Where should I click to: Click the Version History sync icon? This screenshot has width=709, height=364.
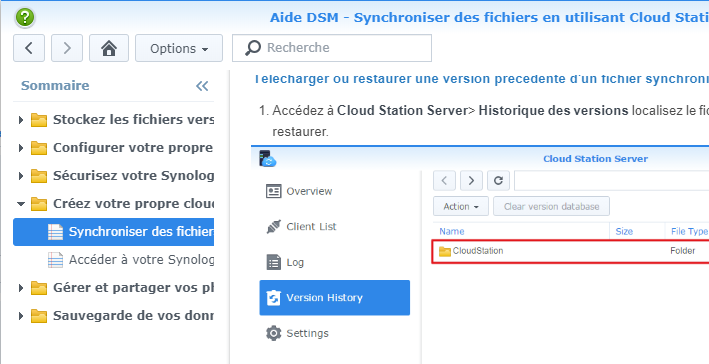(x=274, y=298)
